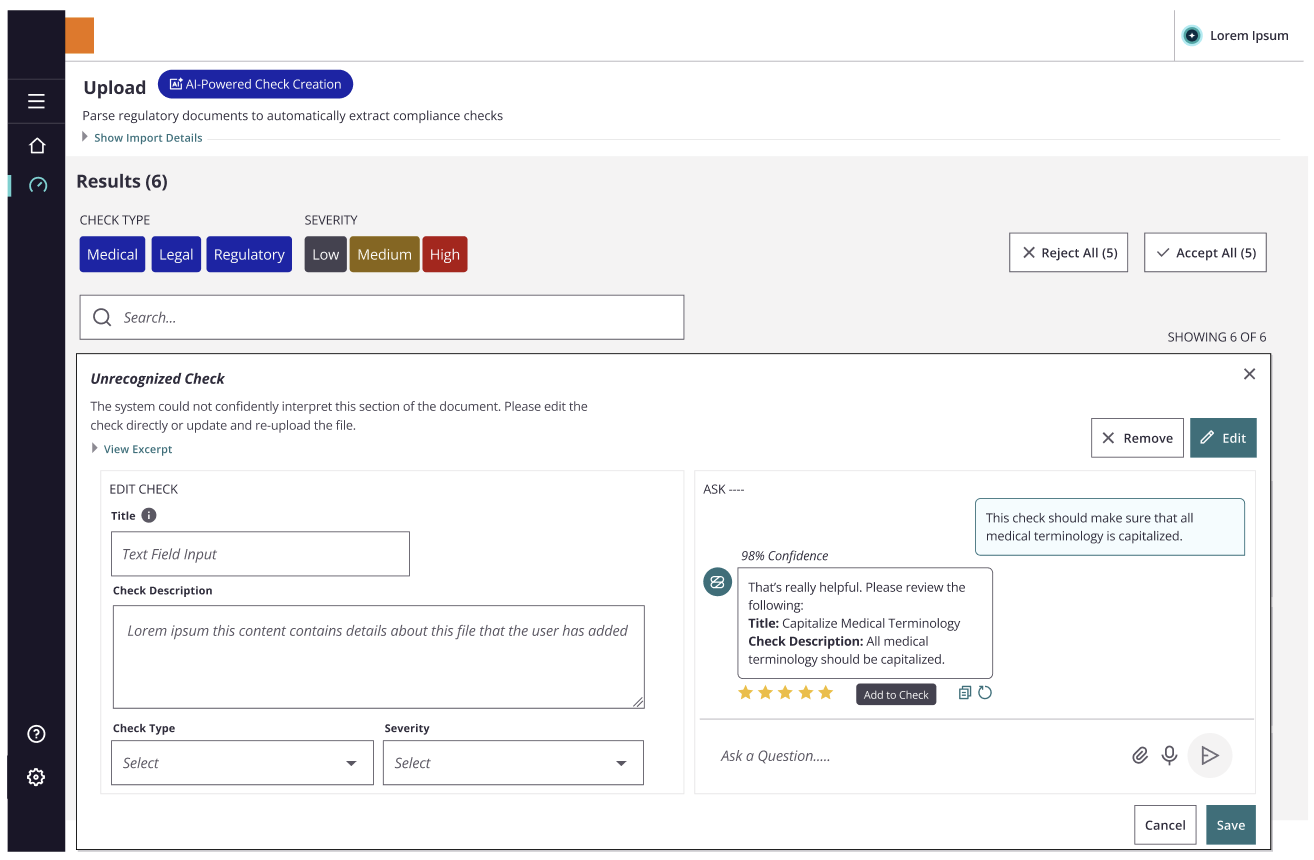The width and height of the screenshot is (1314, 860).
Task: Click the regenerate response icon
Action: (x=985, y=693)
